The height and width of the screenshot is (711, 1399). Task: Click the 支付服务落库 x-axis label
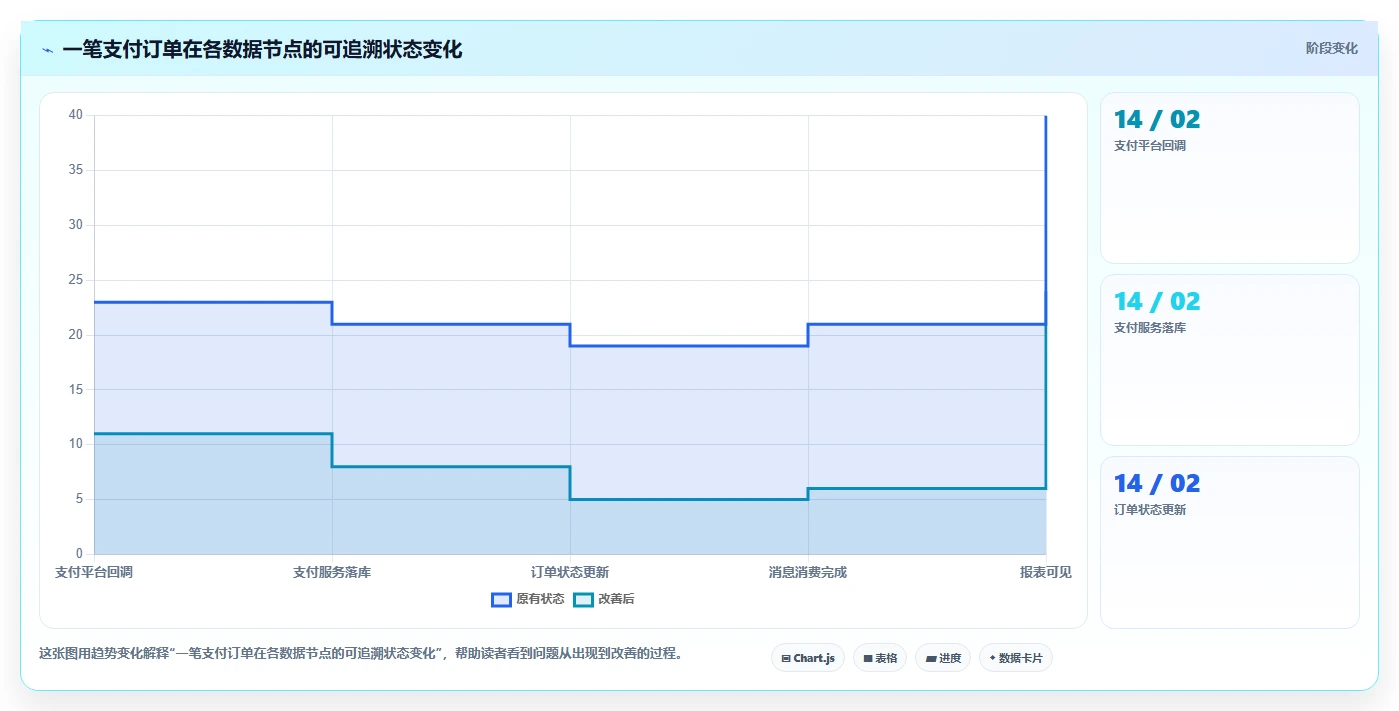click(332, 572)
